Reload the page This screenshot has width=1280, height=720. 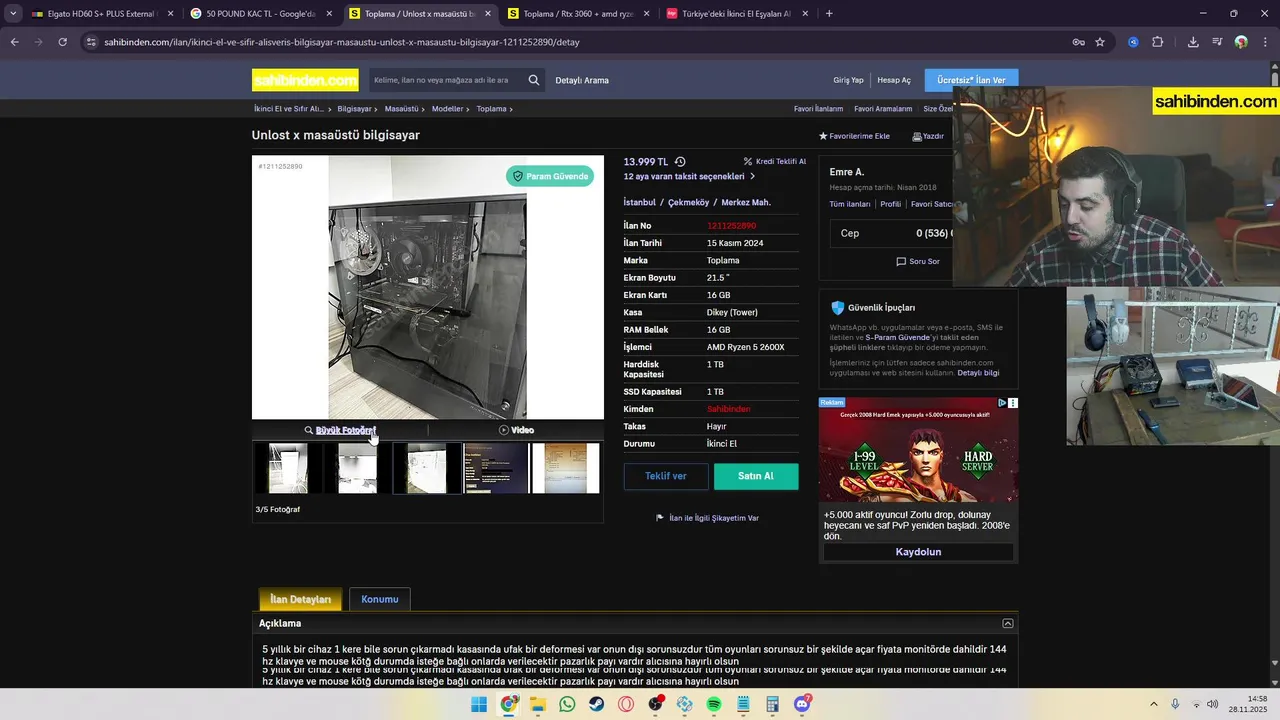pyautogui.click(x=62, y=42)
